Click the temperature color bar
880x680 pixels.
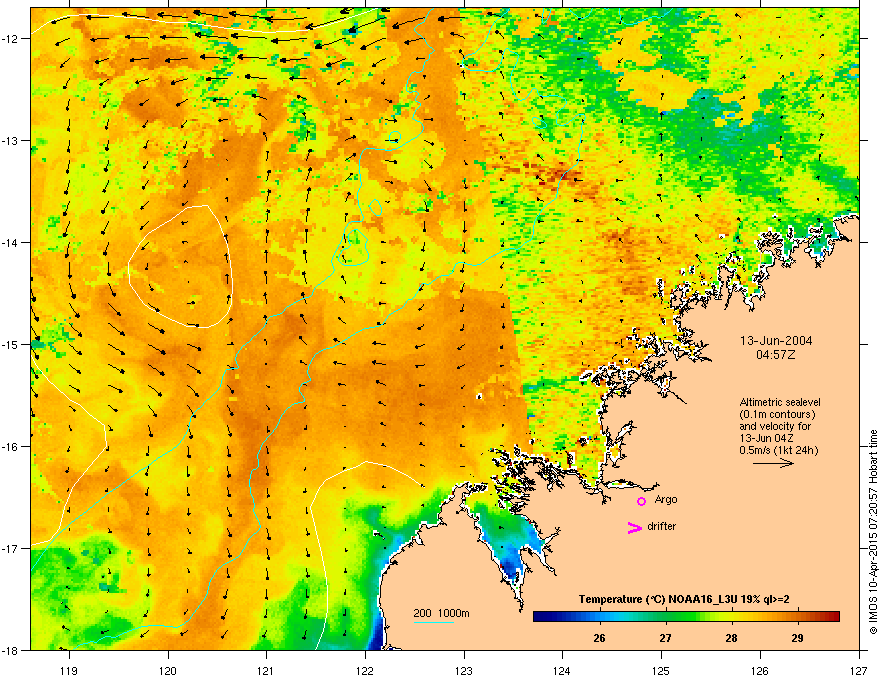(x=686, y=617)
